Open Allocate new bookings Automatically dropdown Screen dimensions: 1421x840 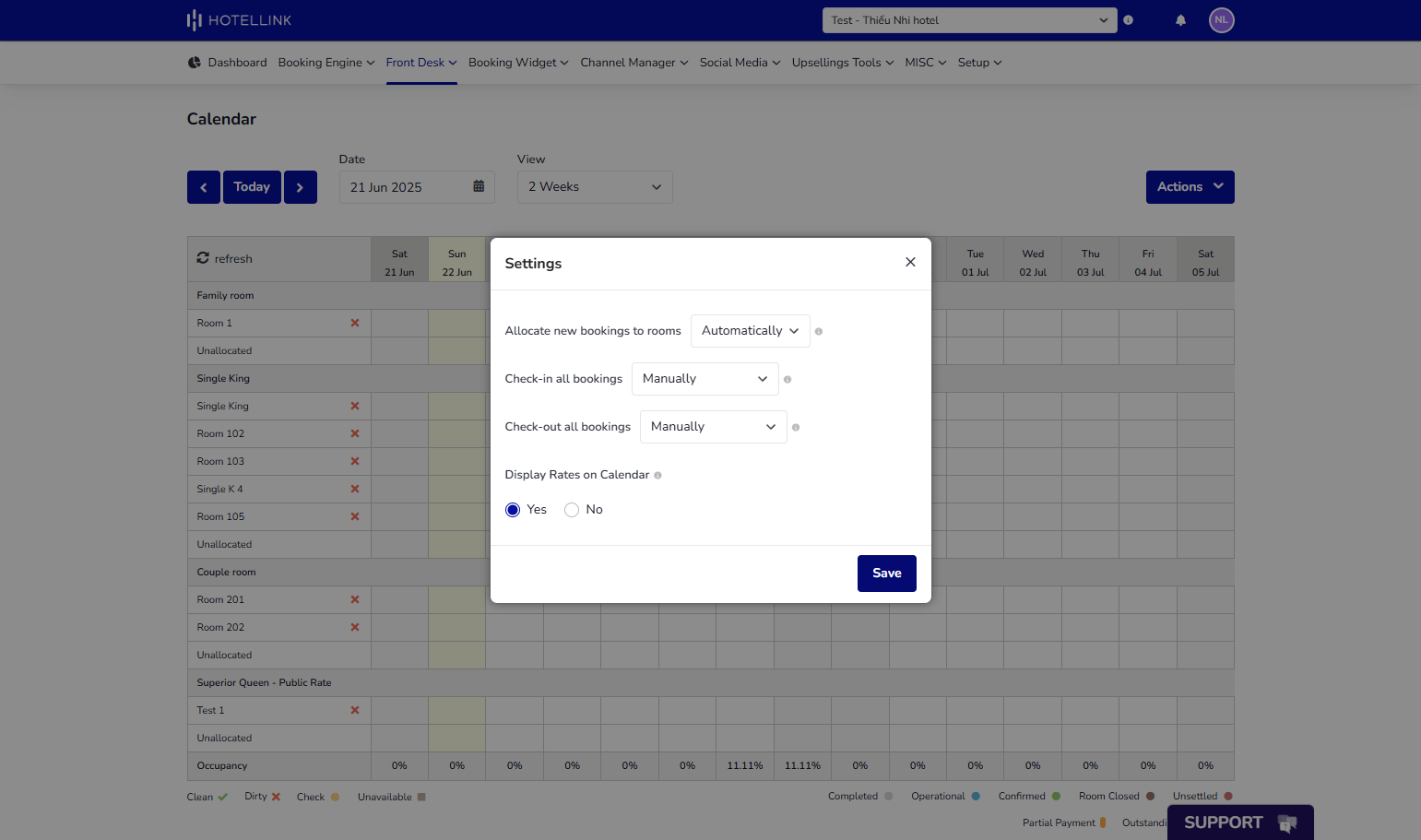pyautogui.click(x=751, y=331)
